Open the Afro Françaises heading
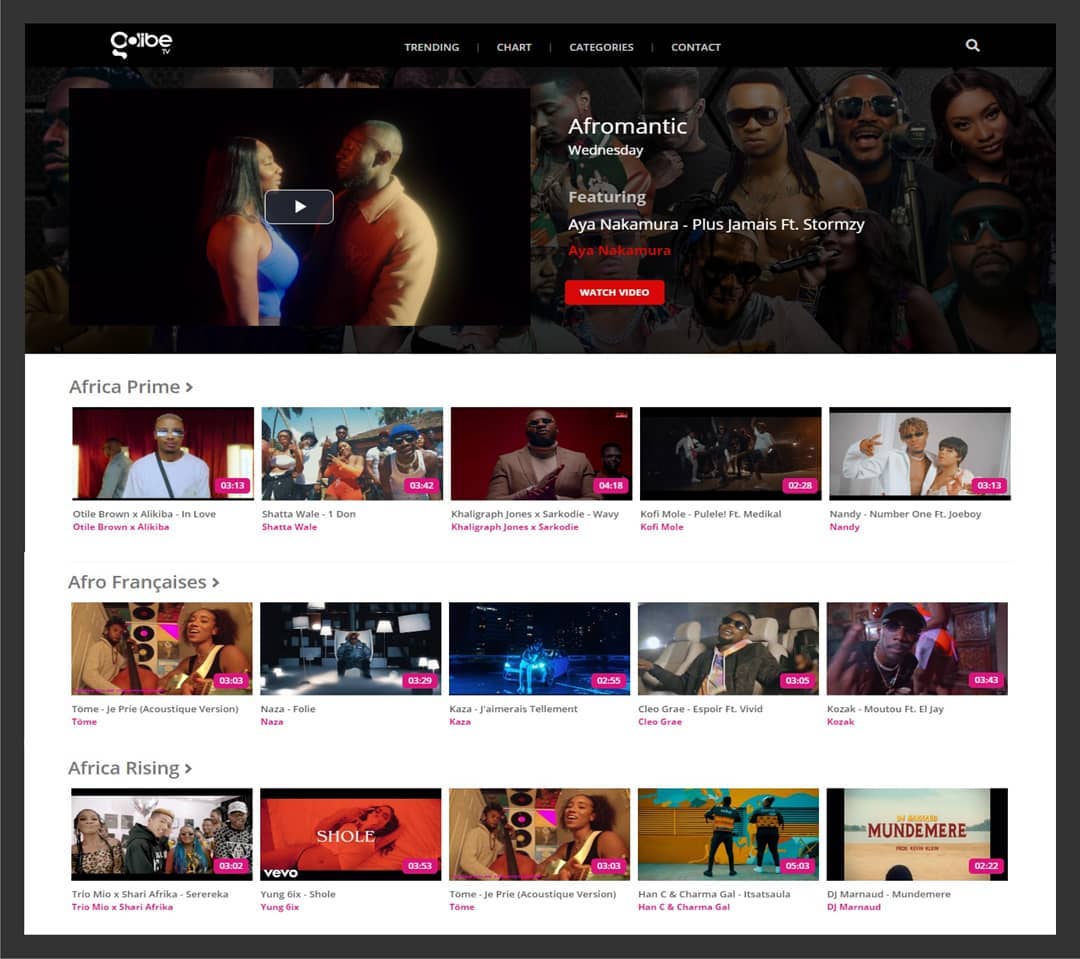This screenshot has height=959, width=1080. [x=137, y=582]
